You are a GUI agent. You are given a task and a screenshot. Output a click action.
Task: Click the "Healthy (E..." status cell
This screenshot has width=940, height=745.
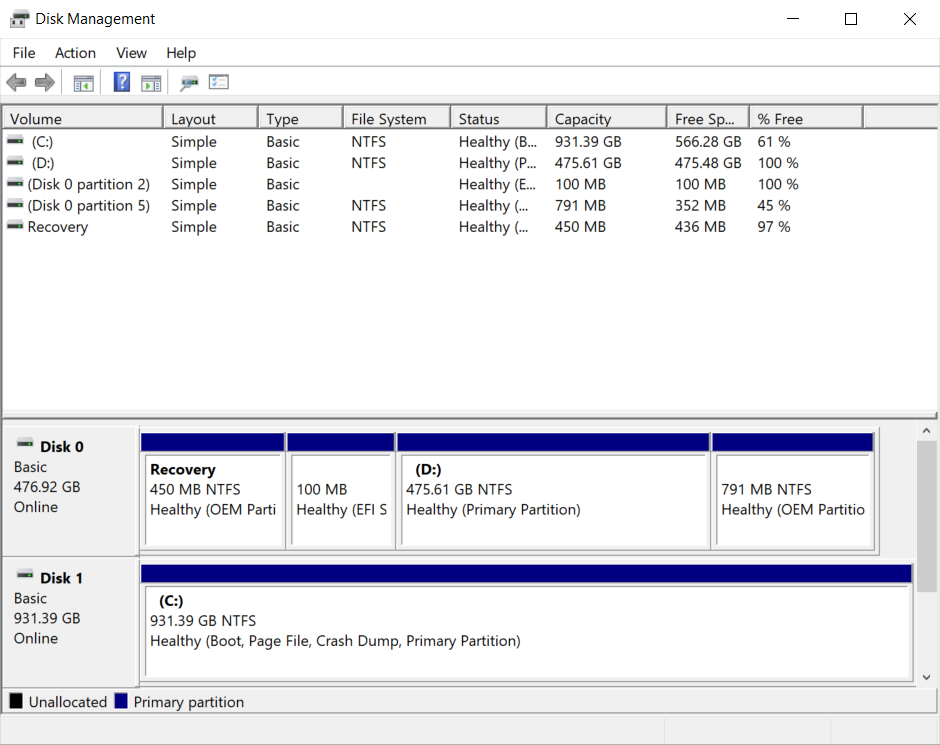497,184
